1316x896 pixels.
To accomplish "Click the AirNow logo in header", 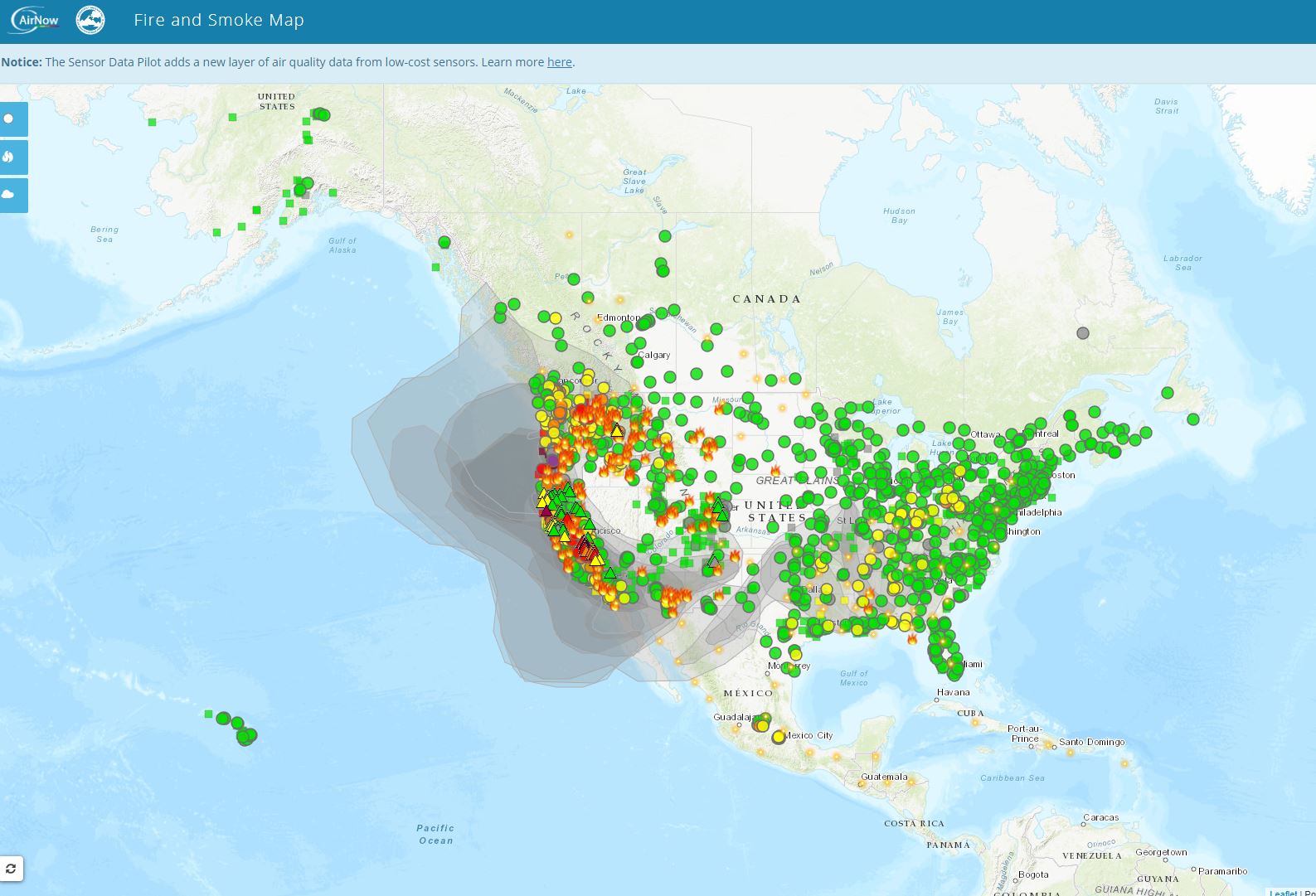I will (35, 19).
